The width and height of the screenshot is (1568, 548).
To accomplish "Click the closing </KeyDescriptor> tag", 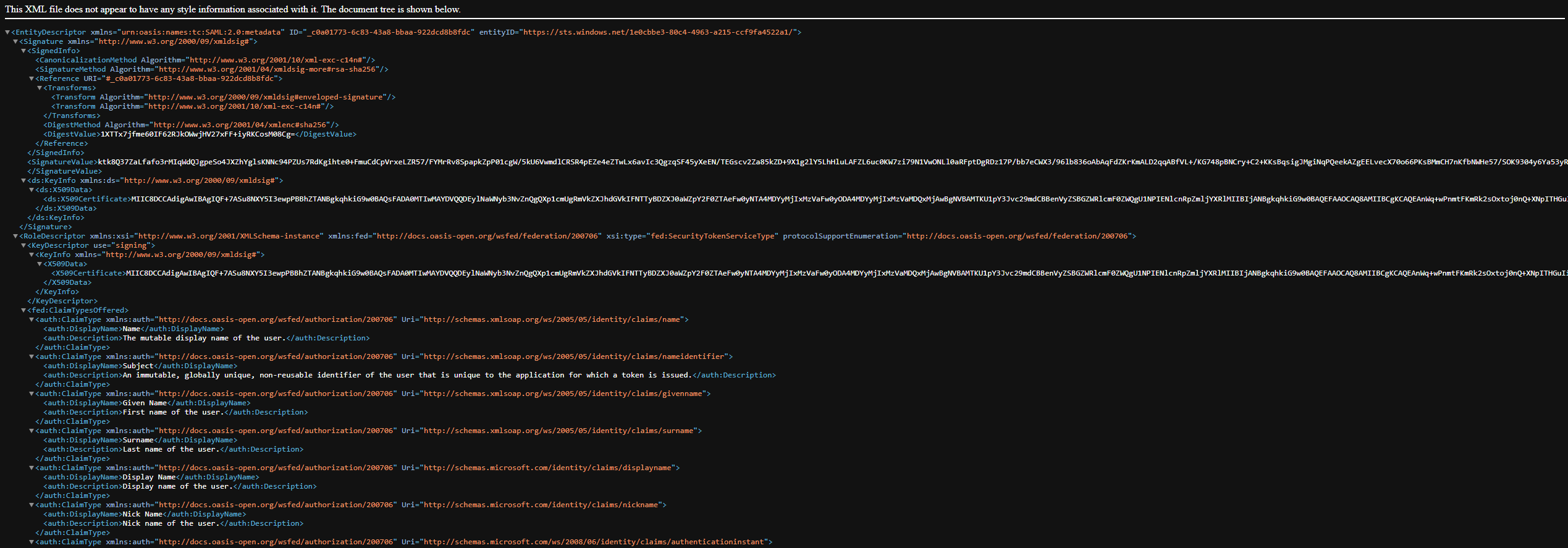I will tap(62, 301).
